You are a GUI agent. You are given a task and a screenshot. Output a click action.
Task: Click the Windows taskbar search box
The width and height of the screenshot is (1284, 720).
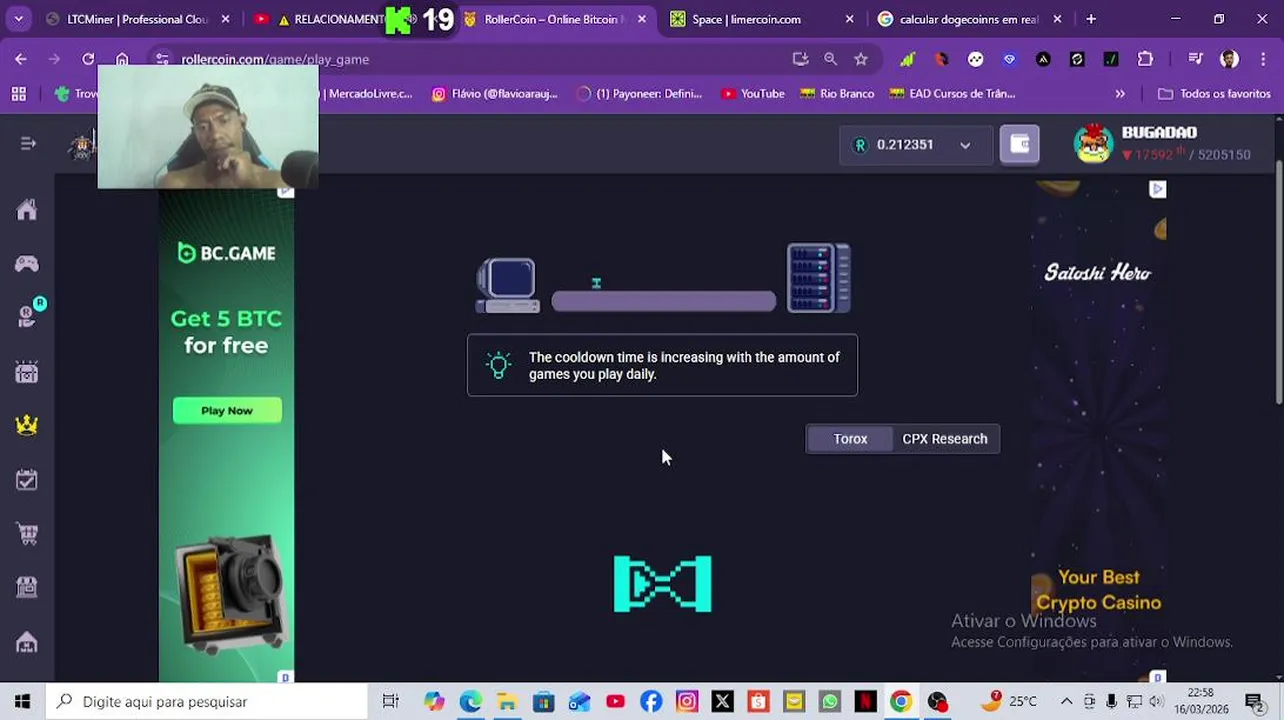point(207,701)
